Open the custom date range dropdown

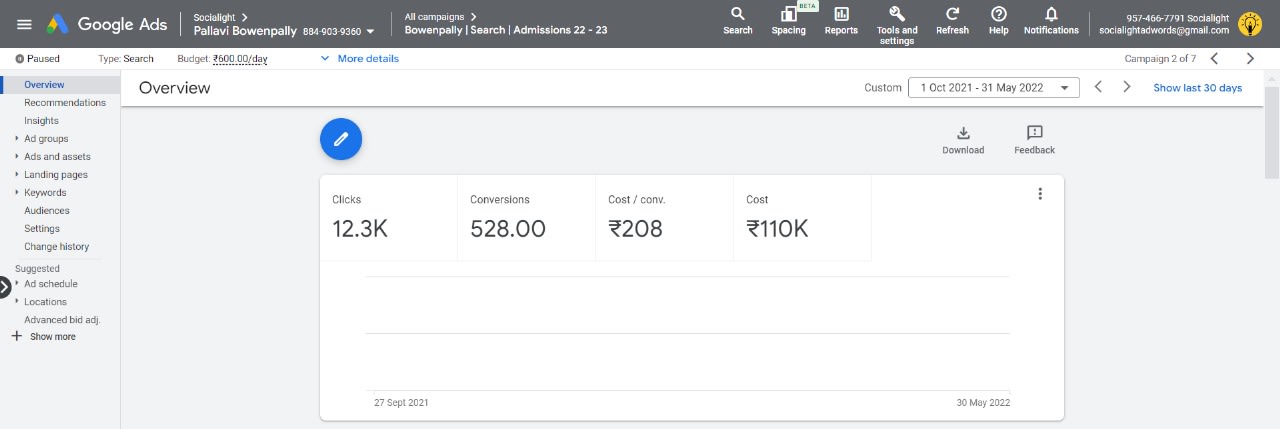coord(993,88)
